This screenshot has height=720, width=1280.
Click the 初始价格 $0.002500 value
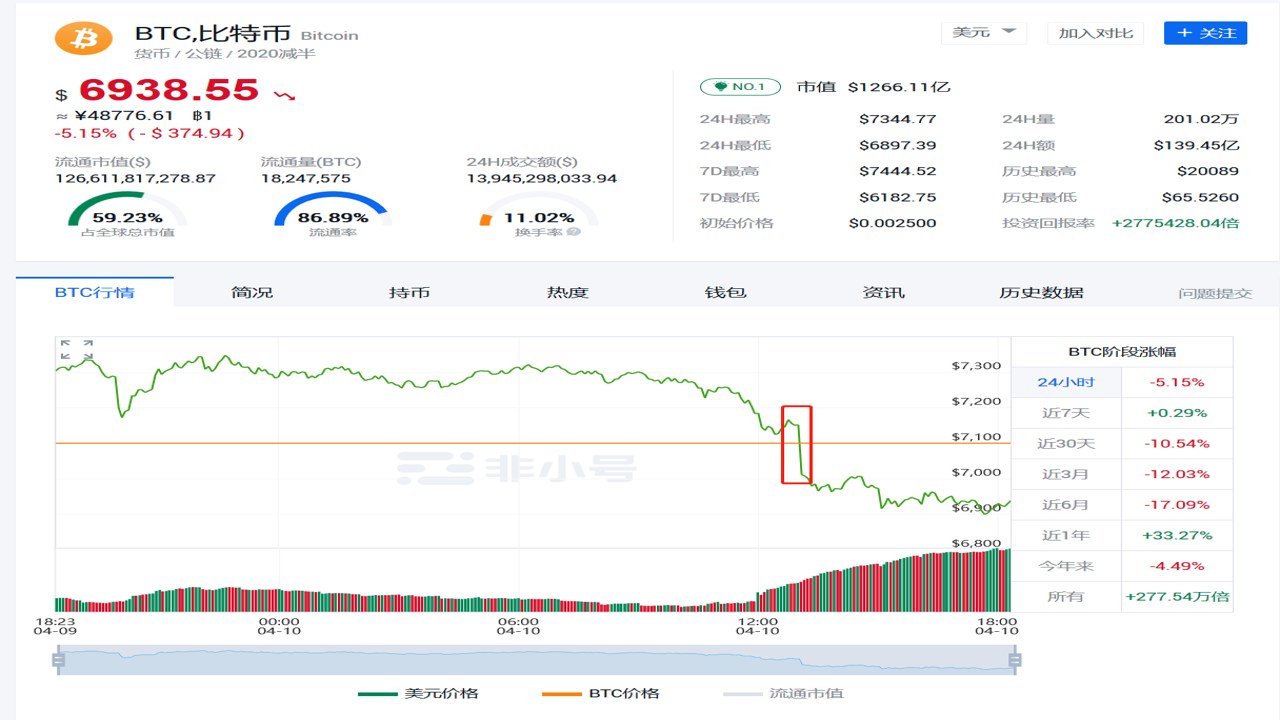(x=893, y=223)
